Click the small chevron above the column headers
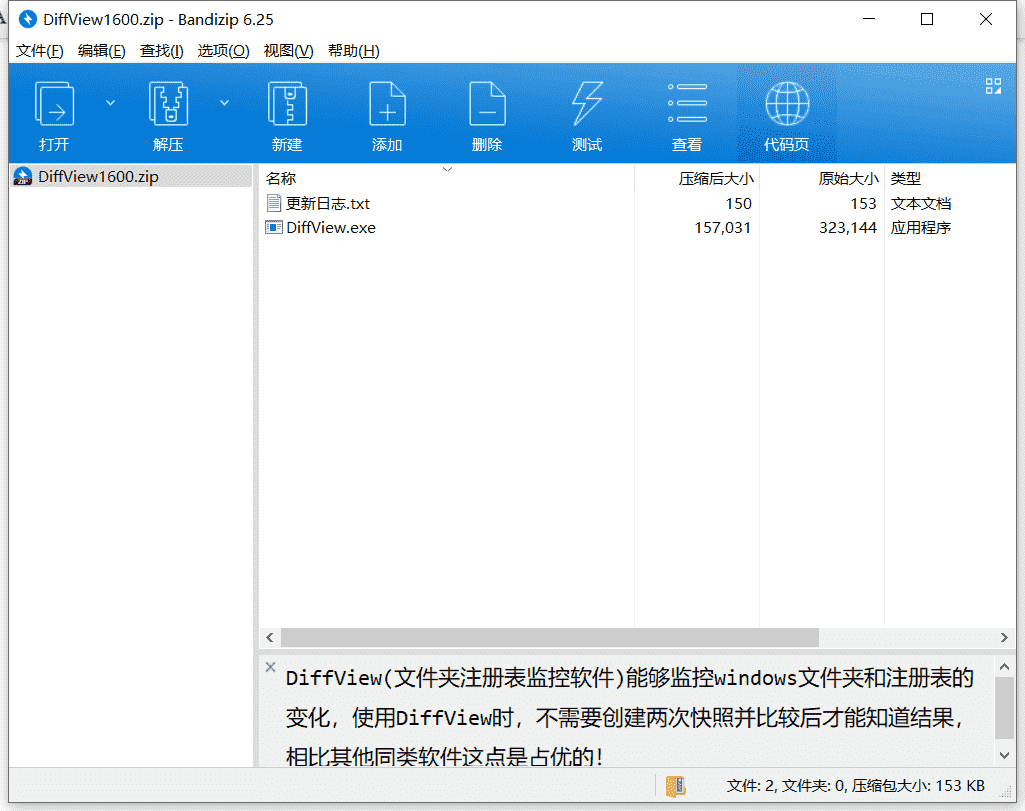 point(448,169)
